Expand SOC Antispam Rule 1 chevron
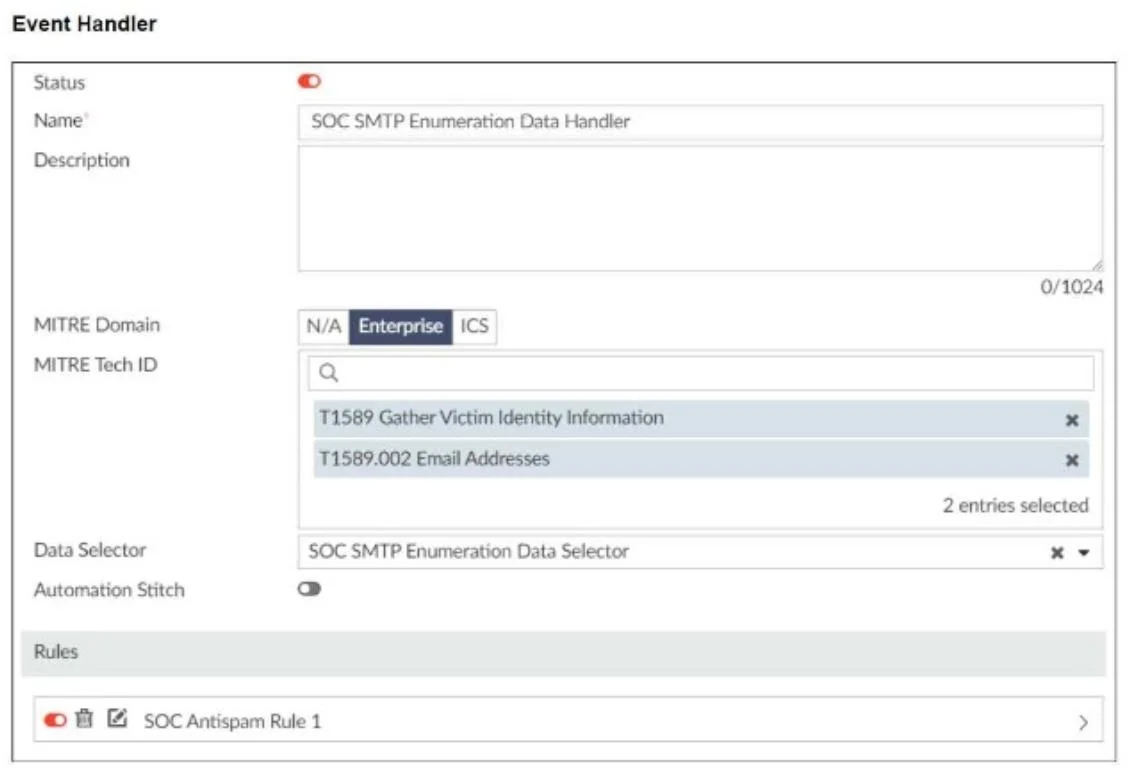Viewport: 1131px width, 772px height. (1083, 722)
